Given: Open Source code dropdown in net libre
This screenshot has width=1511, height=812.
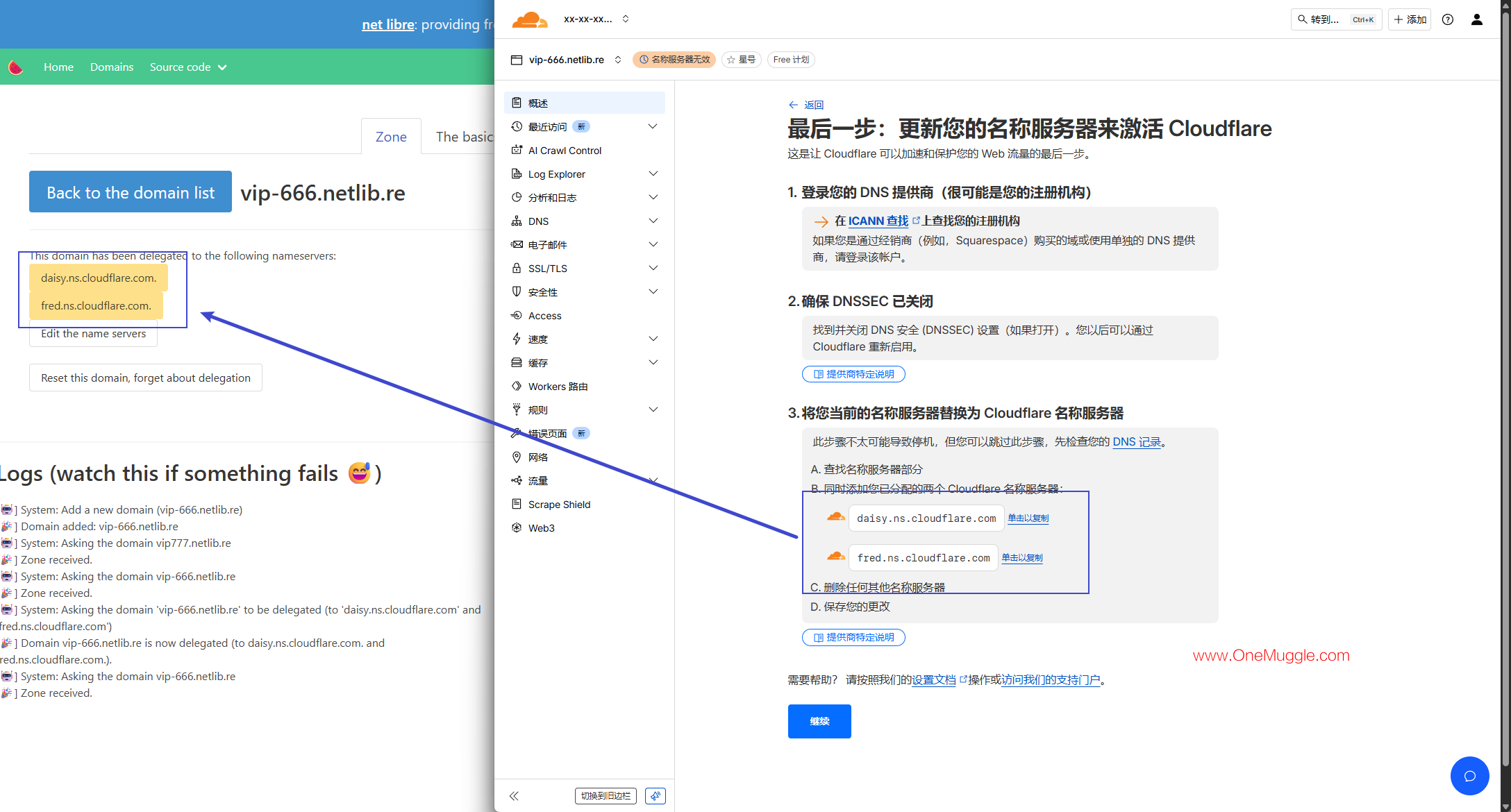Looking at the screenshot, I should (x=188, y=67).
